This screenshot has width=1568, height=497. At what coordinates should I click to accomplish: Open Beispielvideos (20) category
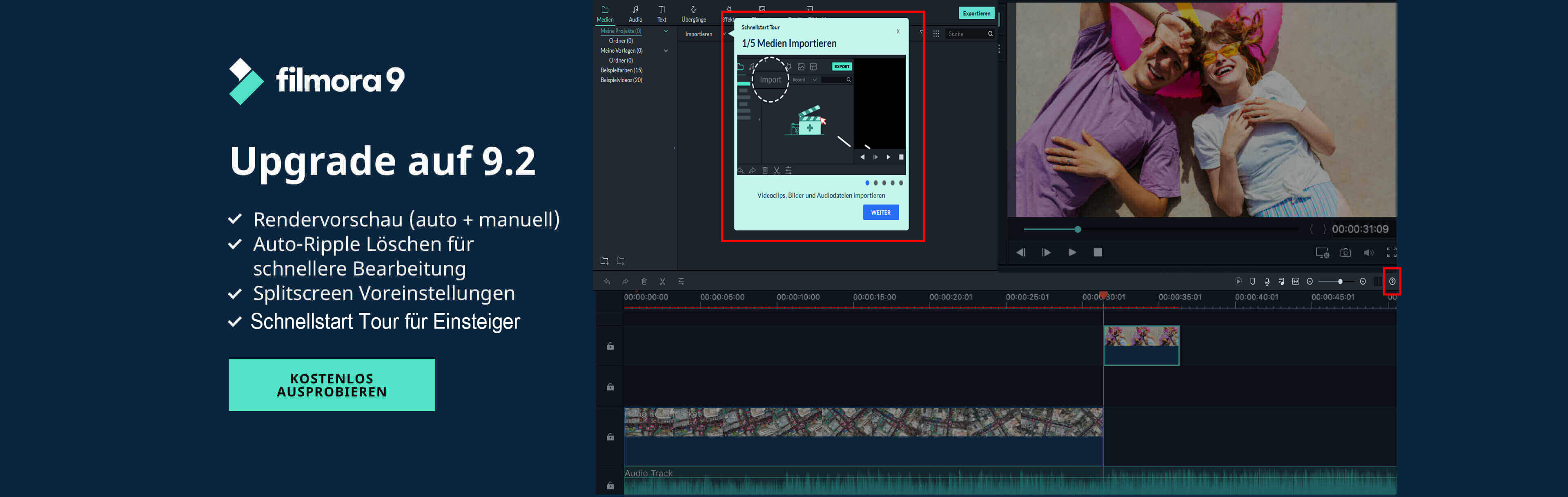click(x=621, y=80)
